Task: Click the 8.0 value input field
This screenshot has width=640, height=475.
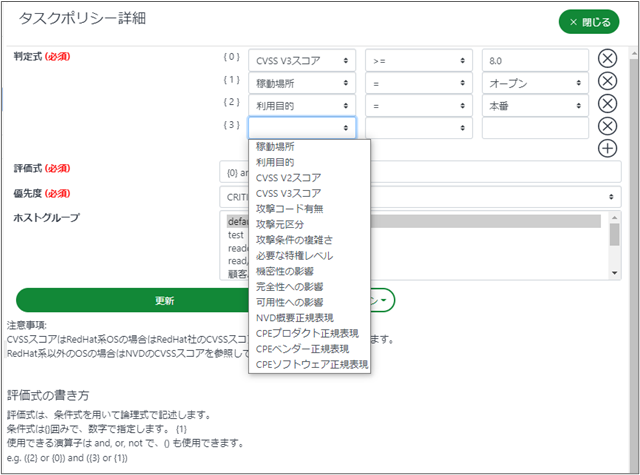Action: pyautogui.click(x=534, y=60)
